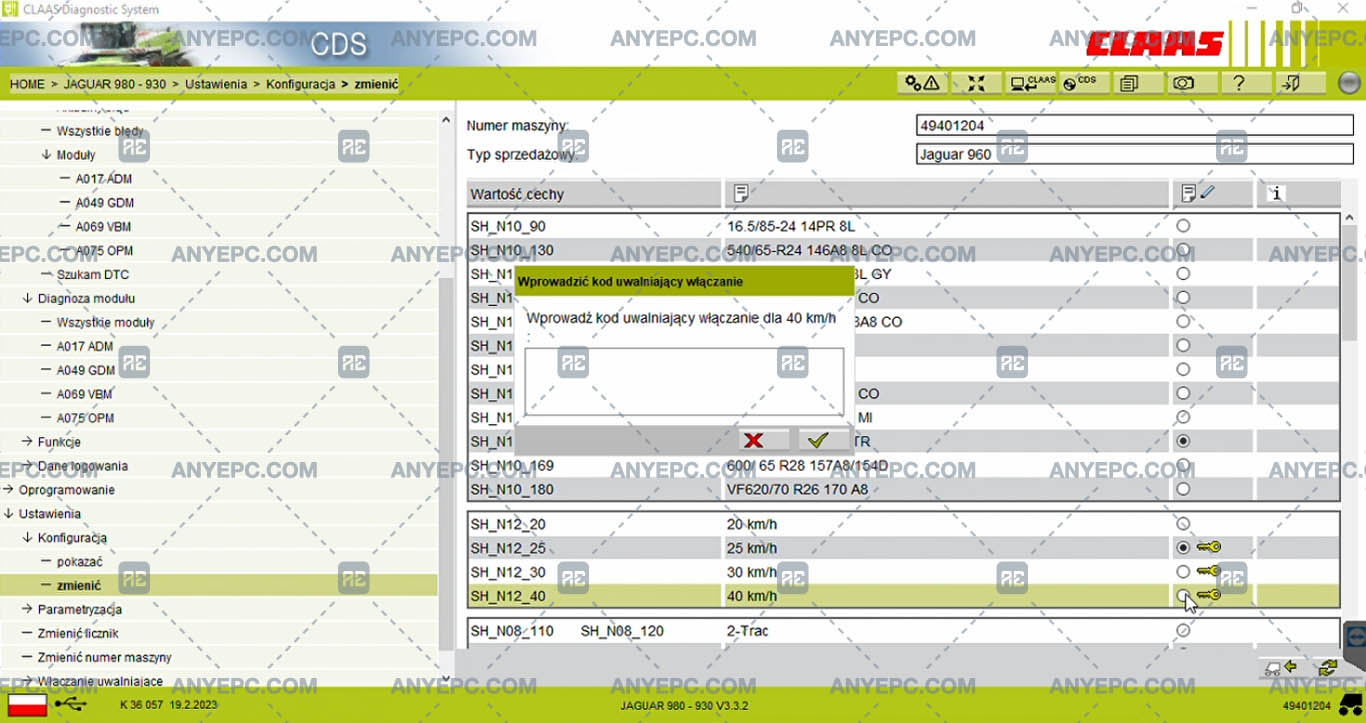Select radio button for SH_N10_90 row
The height and width of the screenshot is (723, 1366).
(x=1183, y=226)
